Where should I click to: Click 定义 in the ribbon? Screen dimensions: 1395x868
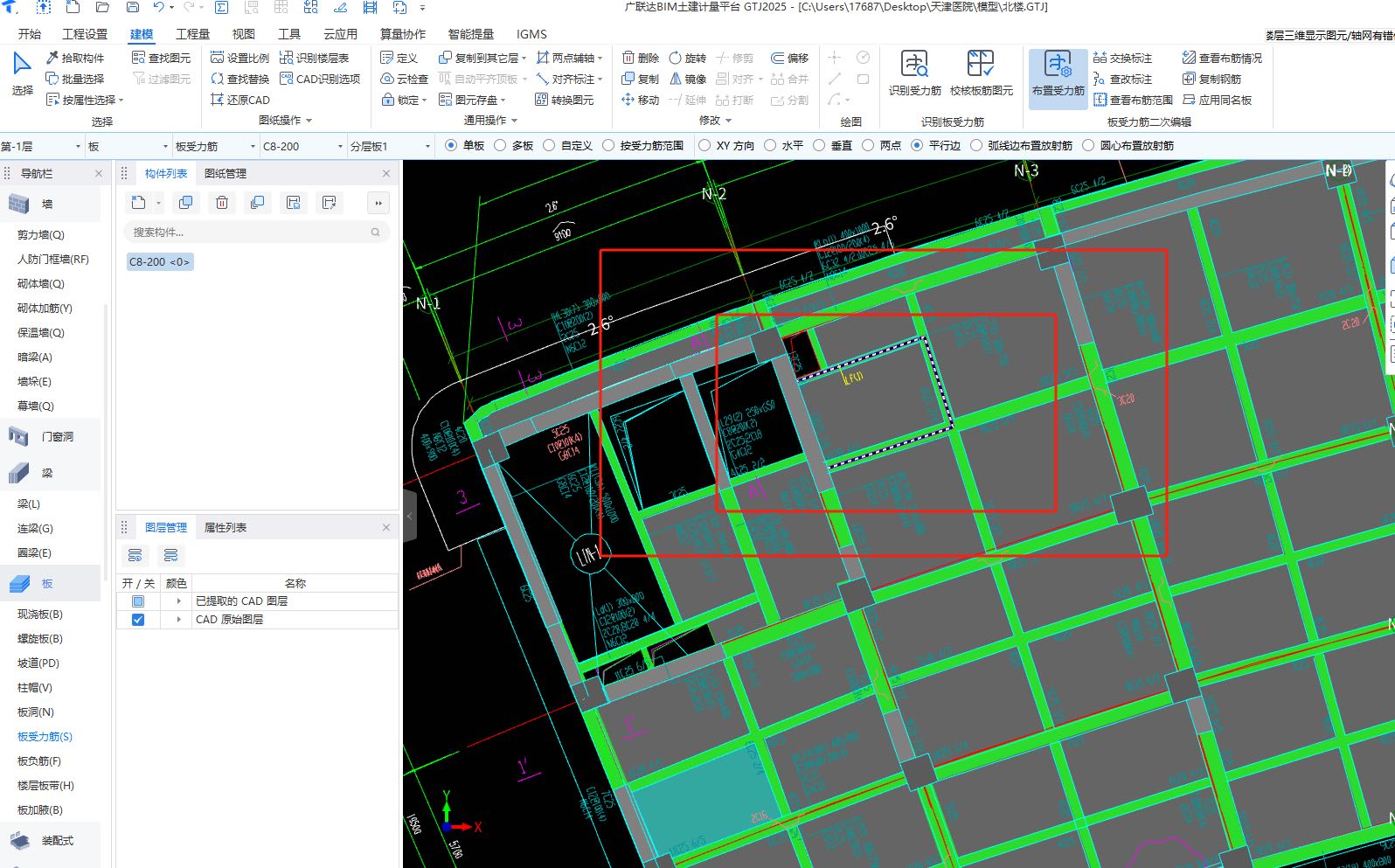399,58
